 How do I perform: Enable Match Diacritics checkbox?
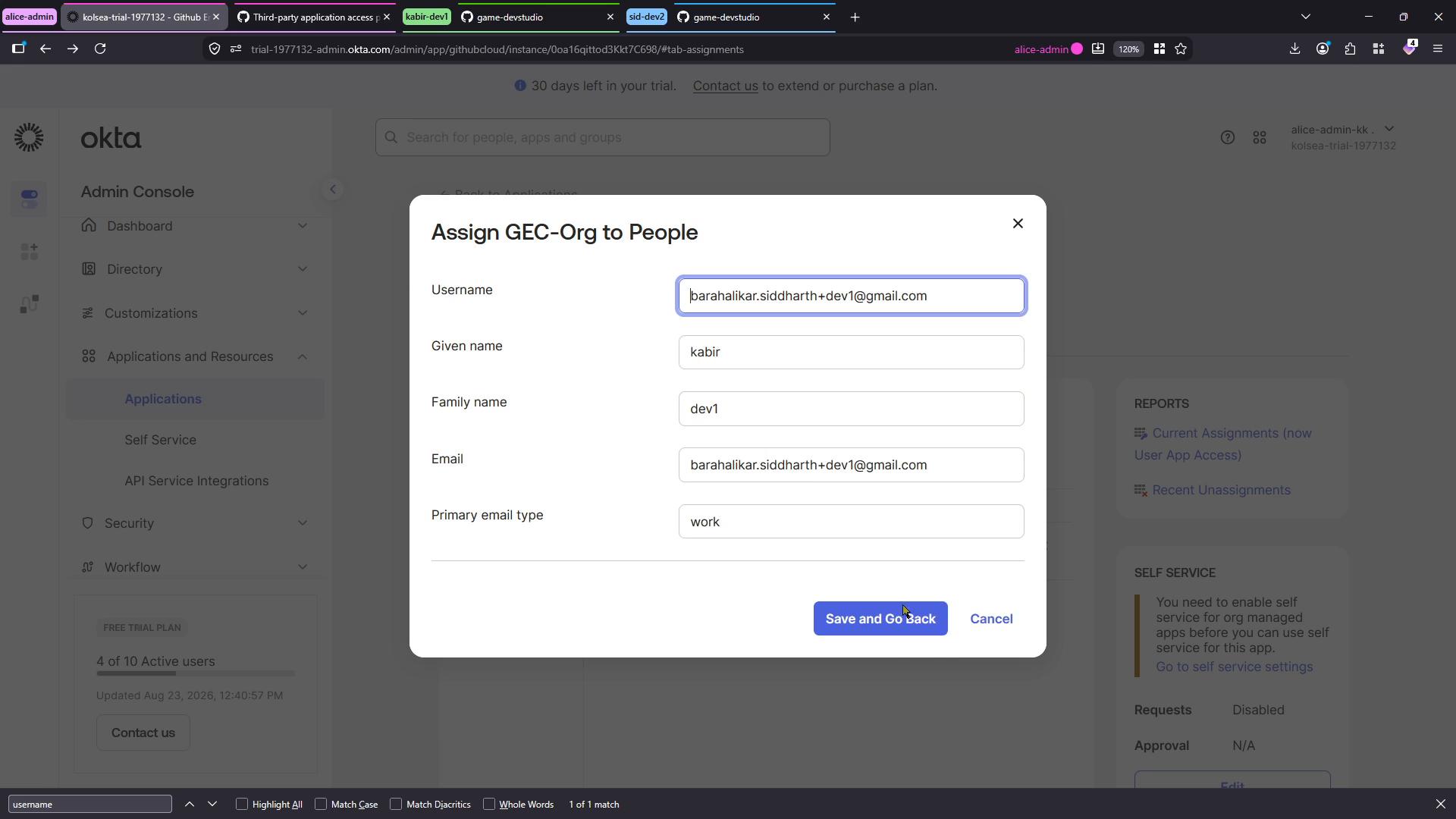[396, 804]
